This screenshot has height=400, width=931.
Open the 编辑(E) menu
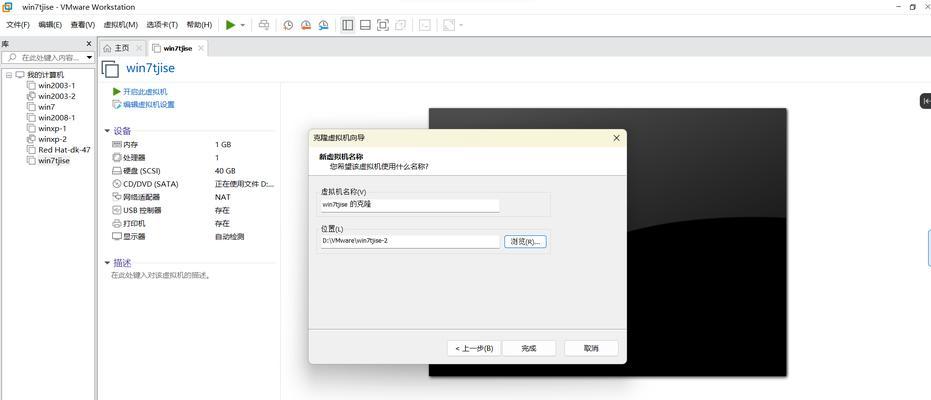pos(50,25)
